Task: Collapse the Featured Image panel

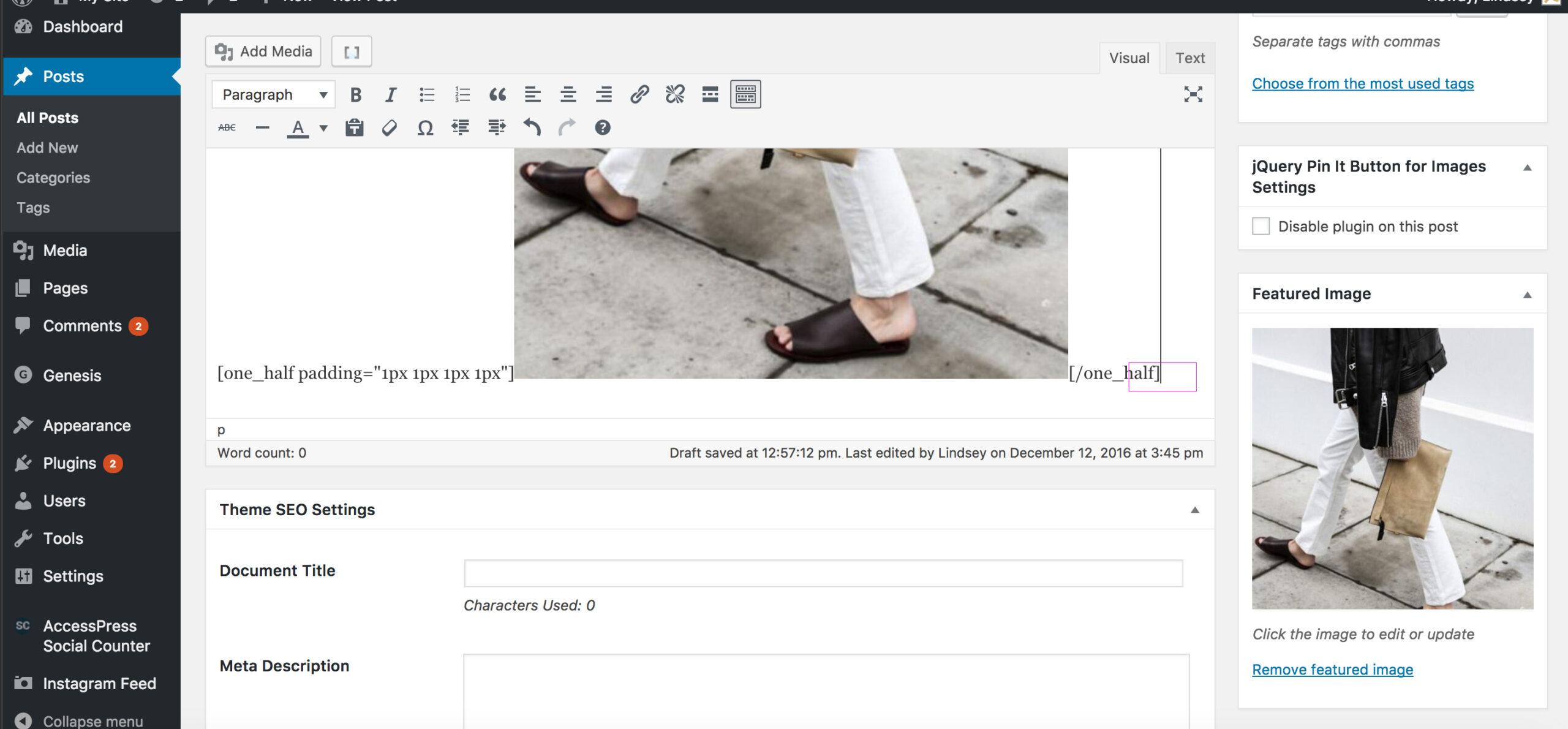Action: [x=1528, y=295]
